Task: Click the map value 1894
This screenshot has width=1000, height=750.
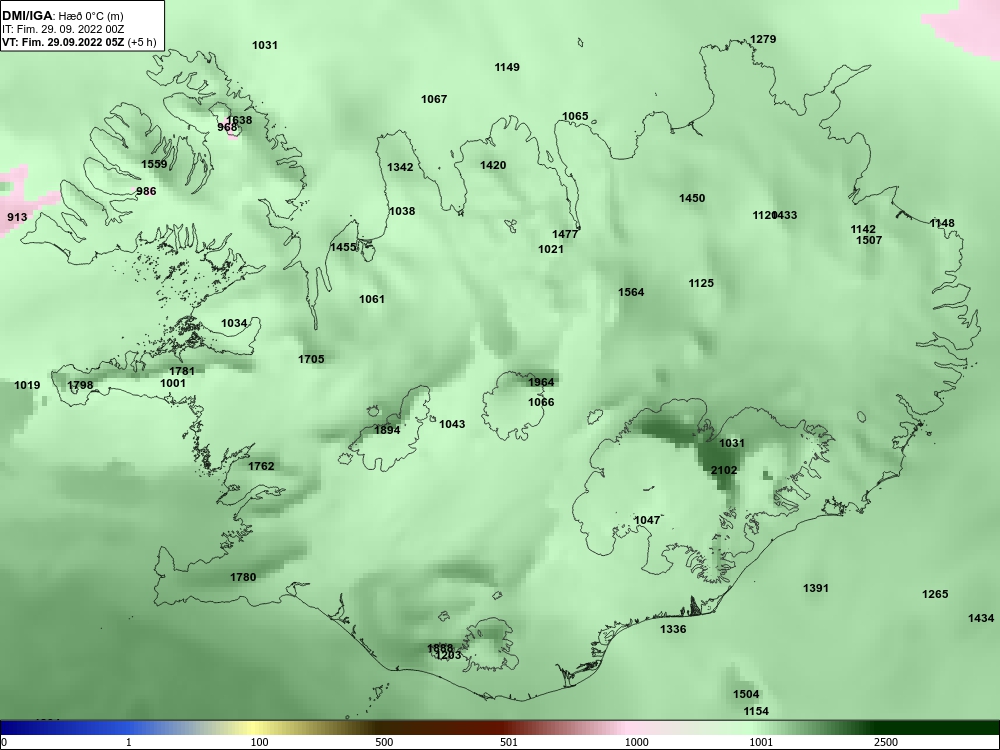Action: pos(387,430)
